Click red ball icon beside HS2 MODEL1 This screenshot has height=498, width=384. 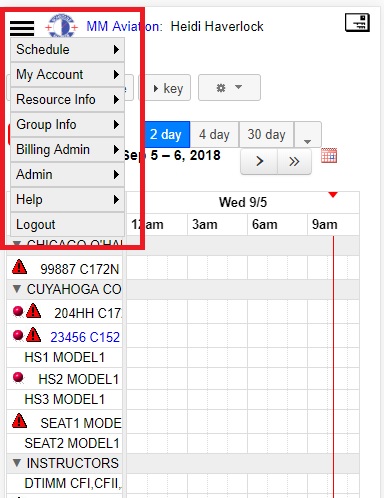click(18, 378)
